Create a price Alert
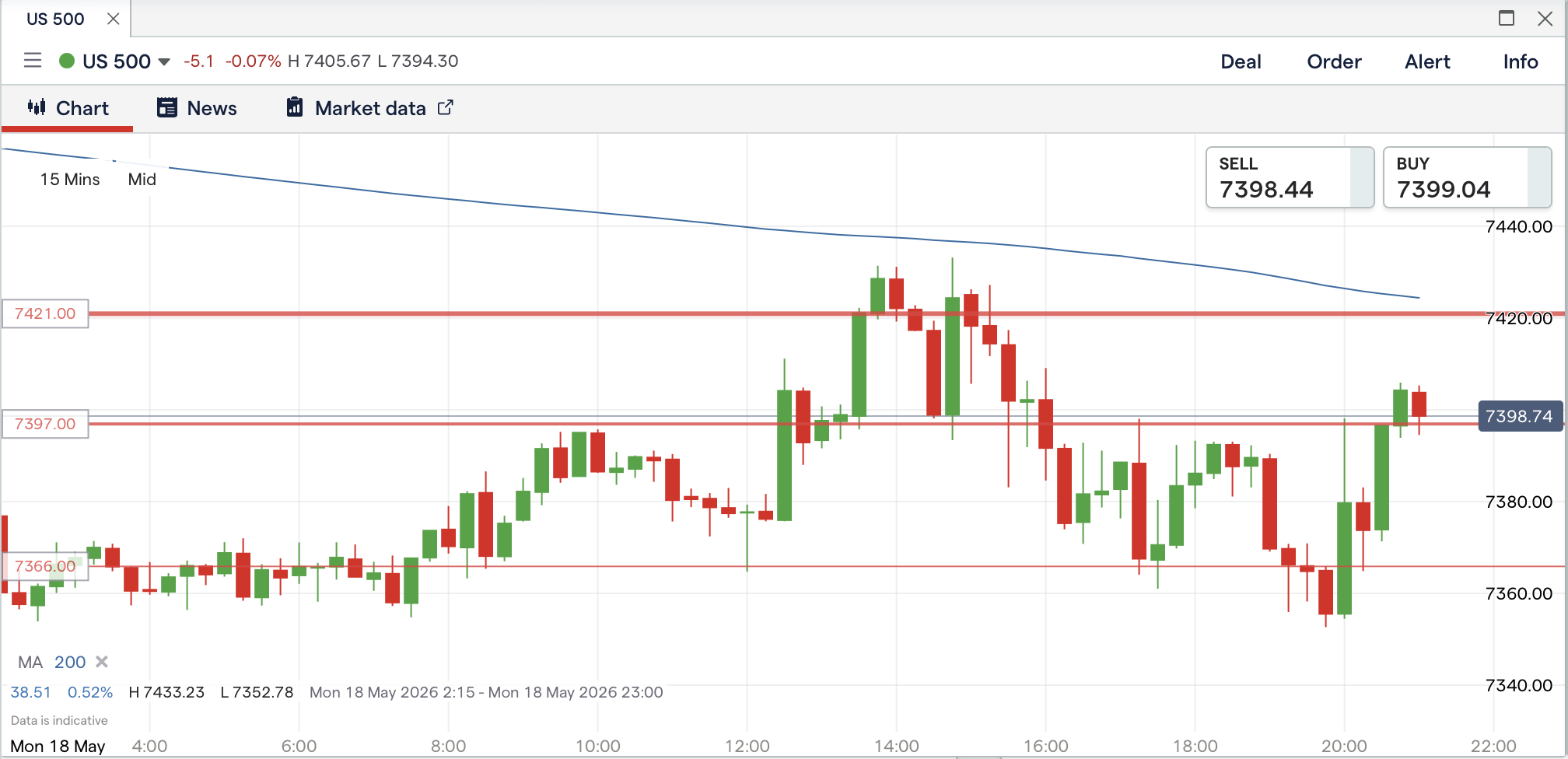Viewport: 1568px width, 759px height. (1427, 61)
